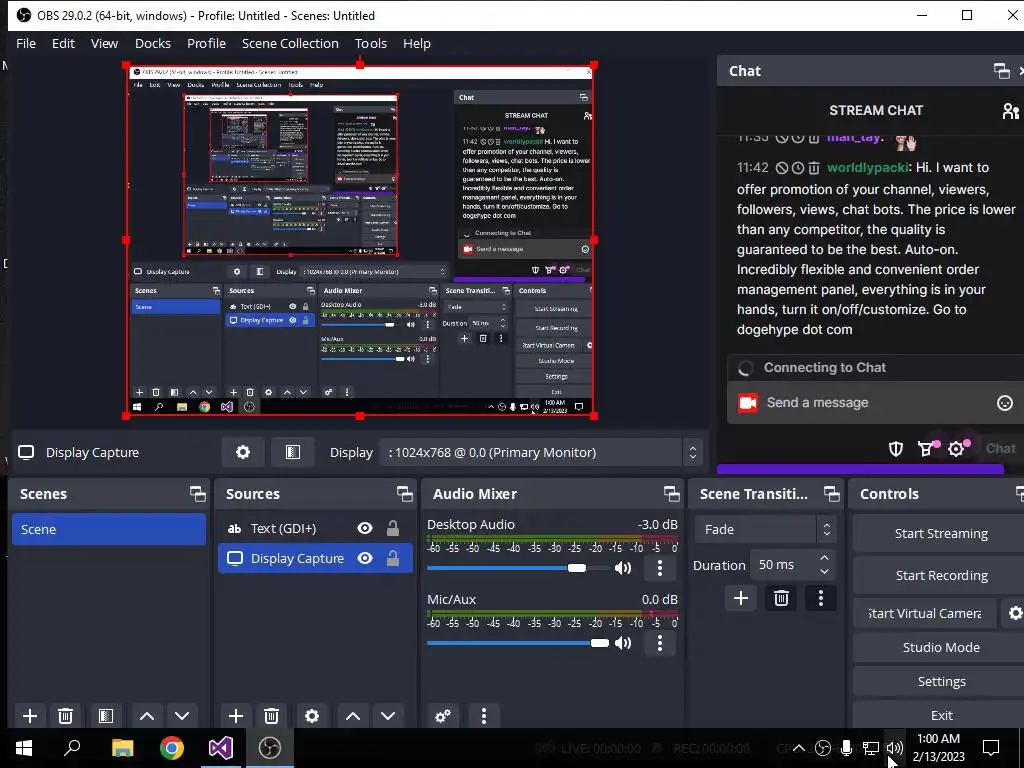Viewport: 1024px width, 768px height.
Task: Open virtual camera settings gear
Action: (1015, 613)
